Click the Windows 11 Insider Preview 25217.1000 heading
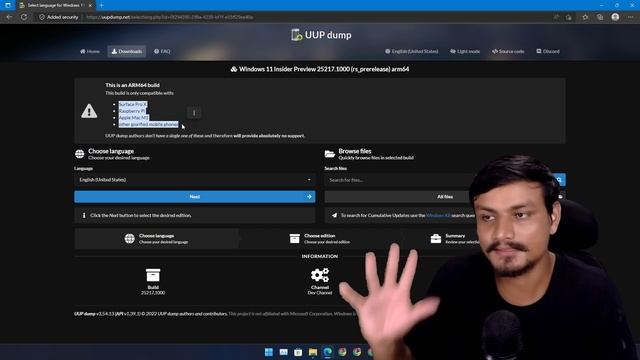640x360 pixels. (x=320, y=69)
